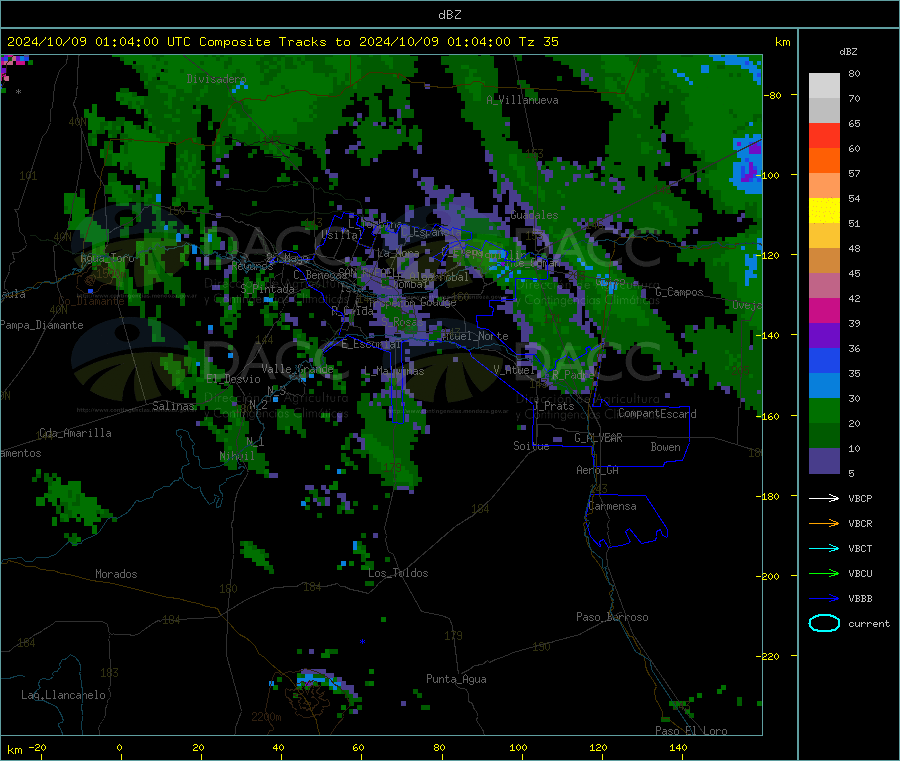Viewport: 900px width, 761px height.
Task: Click the J_Prats map label
Action: (x=554, y=406)
